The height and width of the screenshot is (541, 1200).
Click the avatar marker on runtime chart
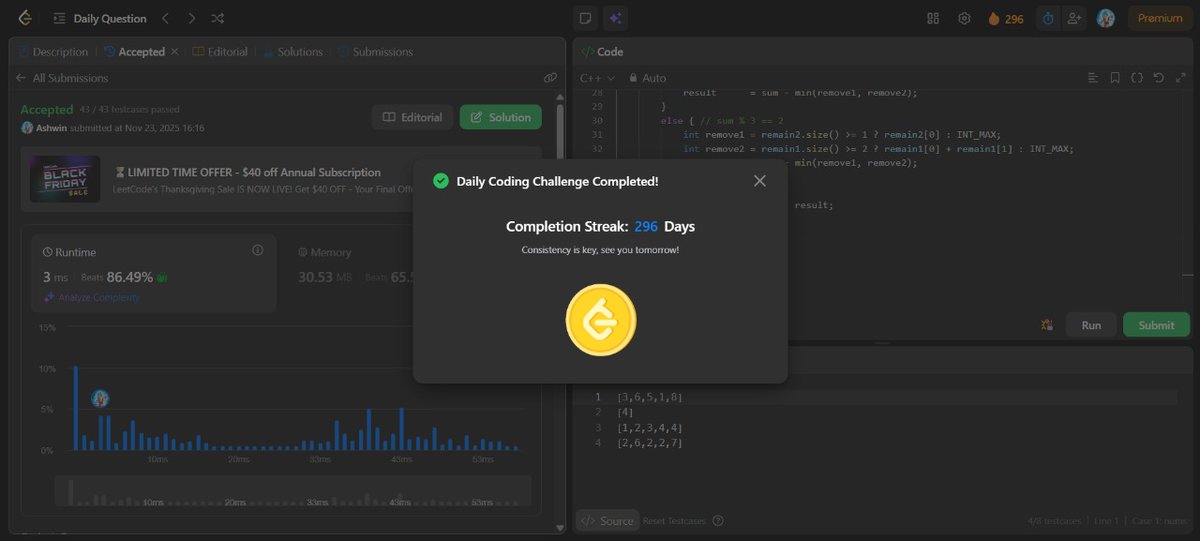100,398
